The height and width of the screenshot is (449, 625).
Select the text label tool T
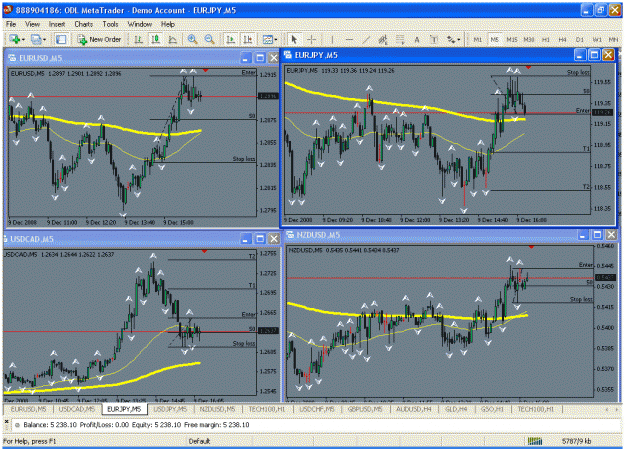pos(434,39)
